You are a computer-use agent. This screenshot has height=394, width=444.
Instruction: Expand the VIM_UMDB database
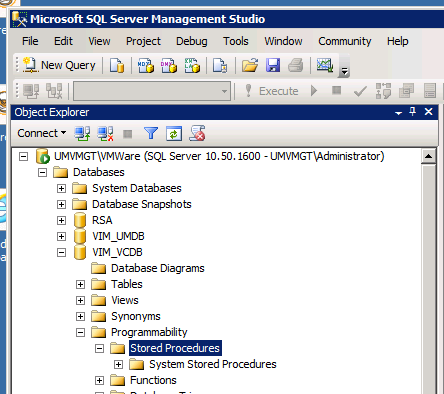[61, 236]
